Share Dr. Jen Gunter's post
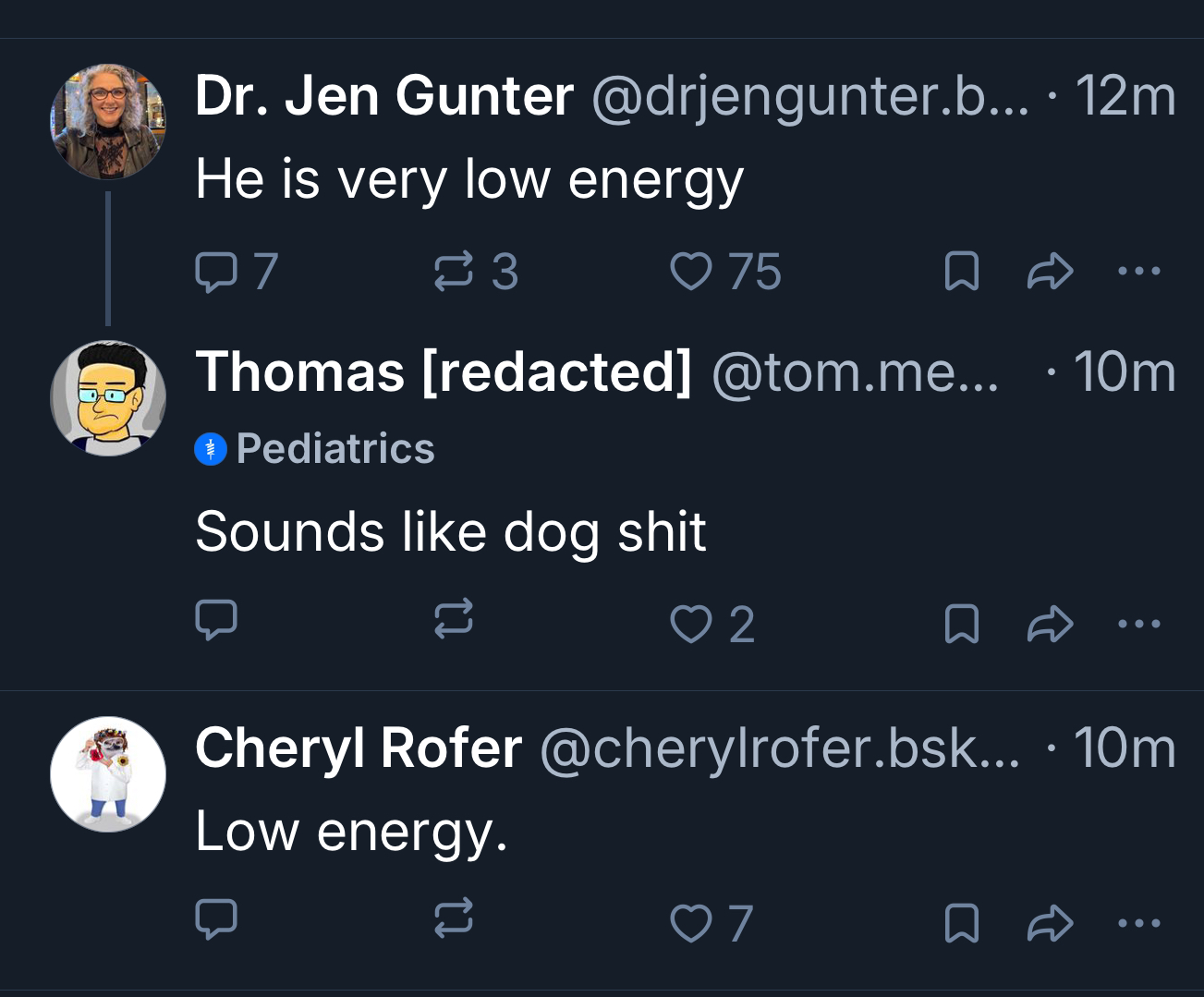The width and height of the screenshot is (1204, 997). coord(1051,273)
